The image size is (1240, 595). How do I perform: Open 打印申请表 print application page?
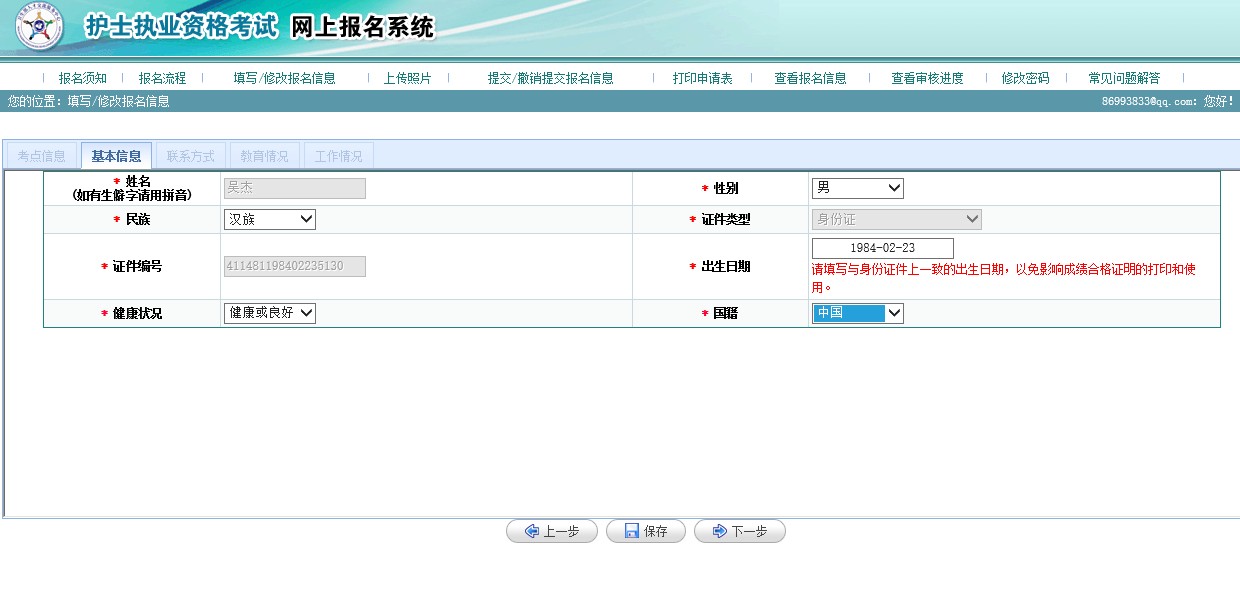(702, 78)
